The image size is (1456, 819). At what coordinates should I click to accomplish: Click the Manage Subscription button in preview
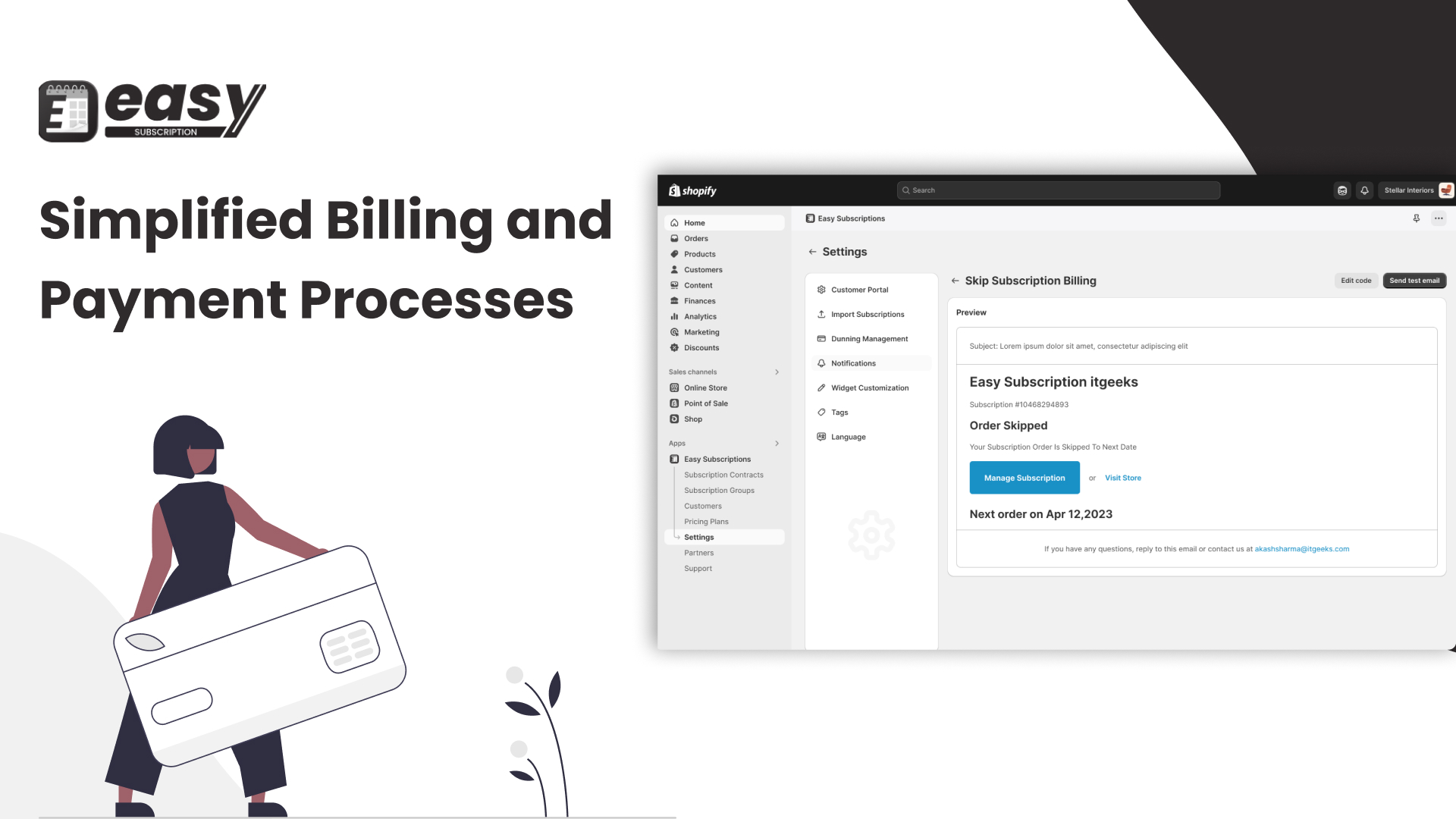(1024, 477)
